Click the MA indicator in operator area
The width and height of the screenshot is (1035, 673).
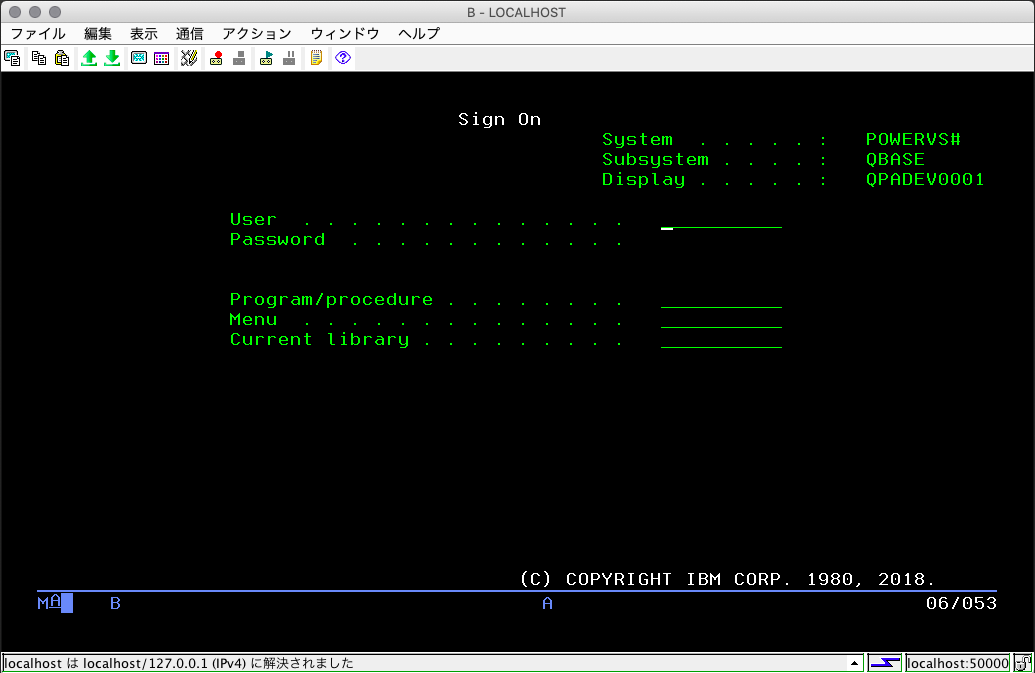coord(50,602)
